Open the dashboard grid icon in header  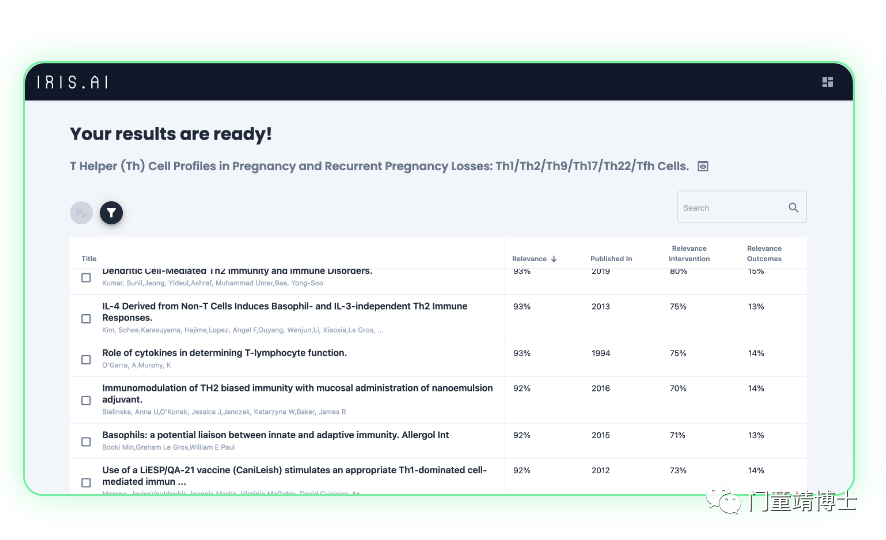(x=827, y=82)
